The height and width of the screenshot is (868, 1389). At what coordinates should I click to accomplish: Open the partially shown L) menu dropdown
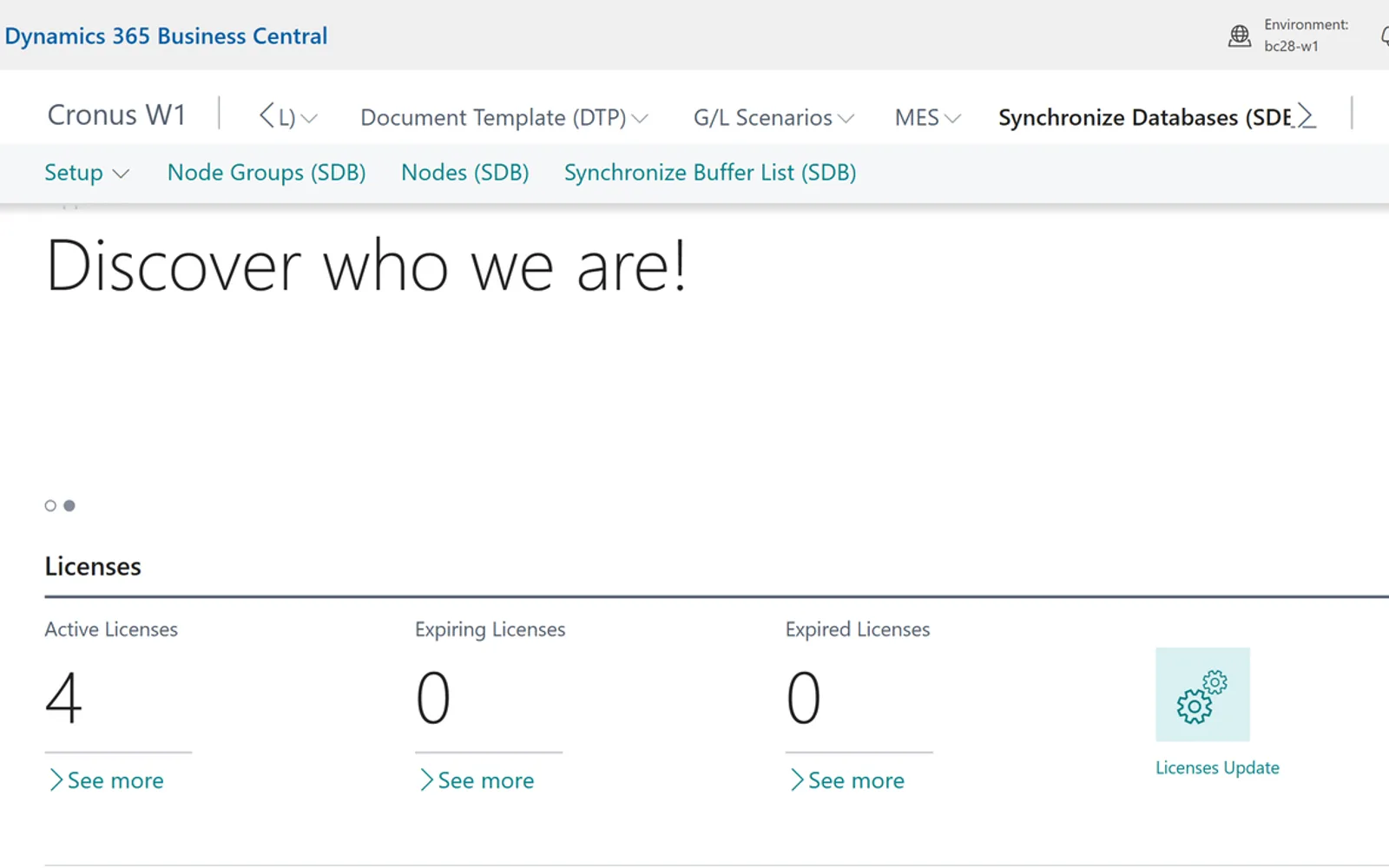[x=298, y=117]
